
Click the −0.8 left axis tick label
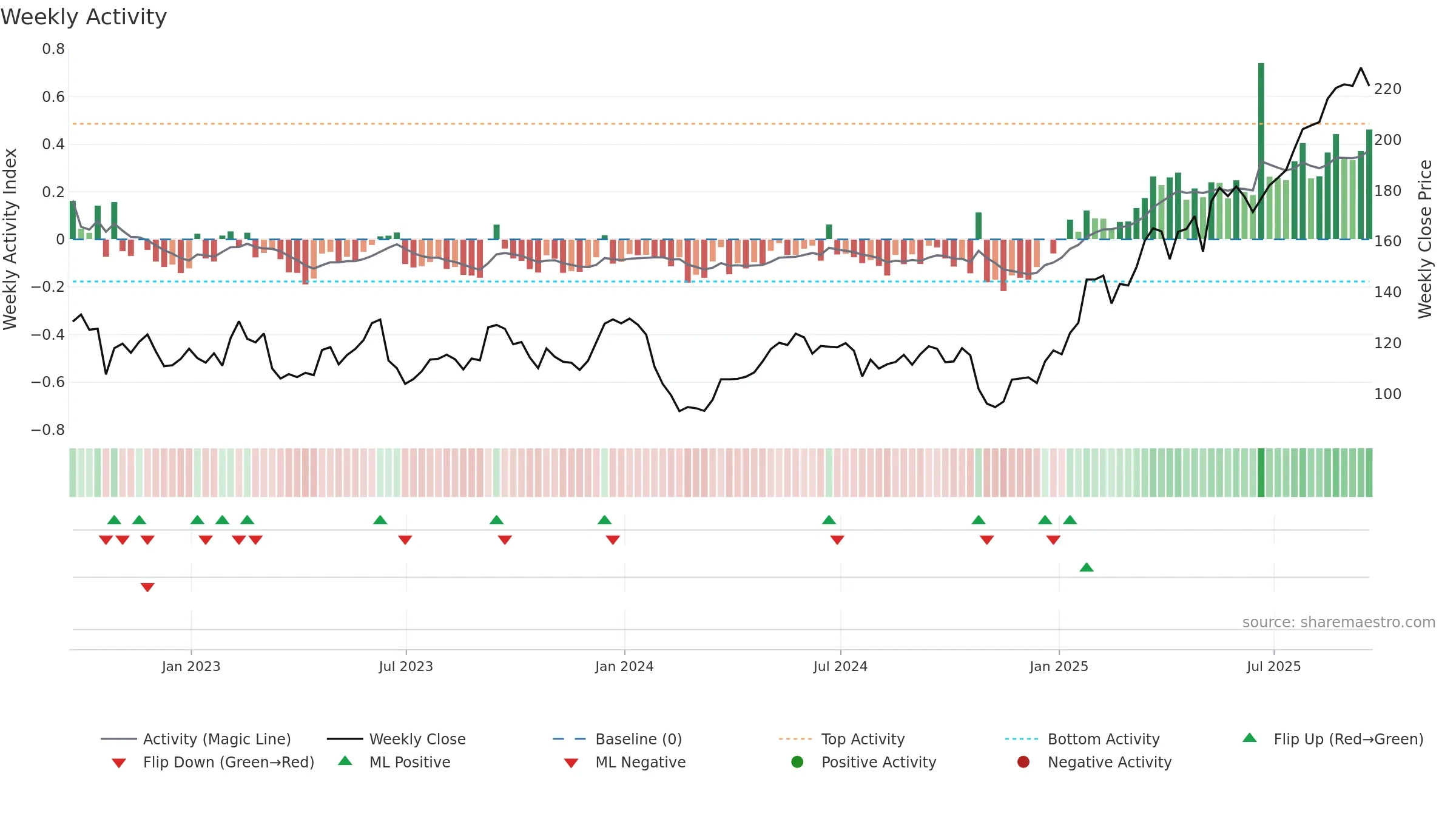click(48, 430)
